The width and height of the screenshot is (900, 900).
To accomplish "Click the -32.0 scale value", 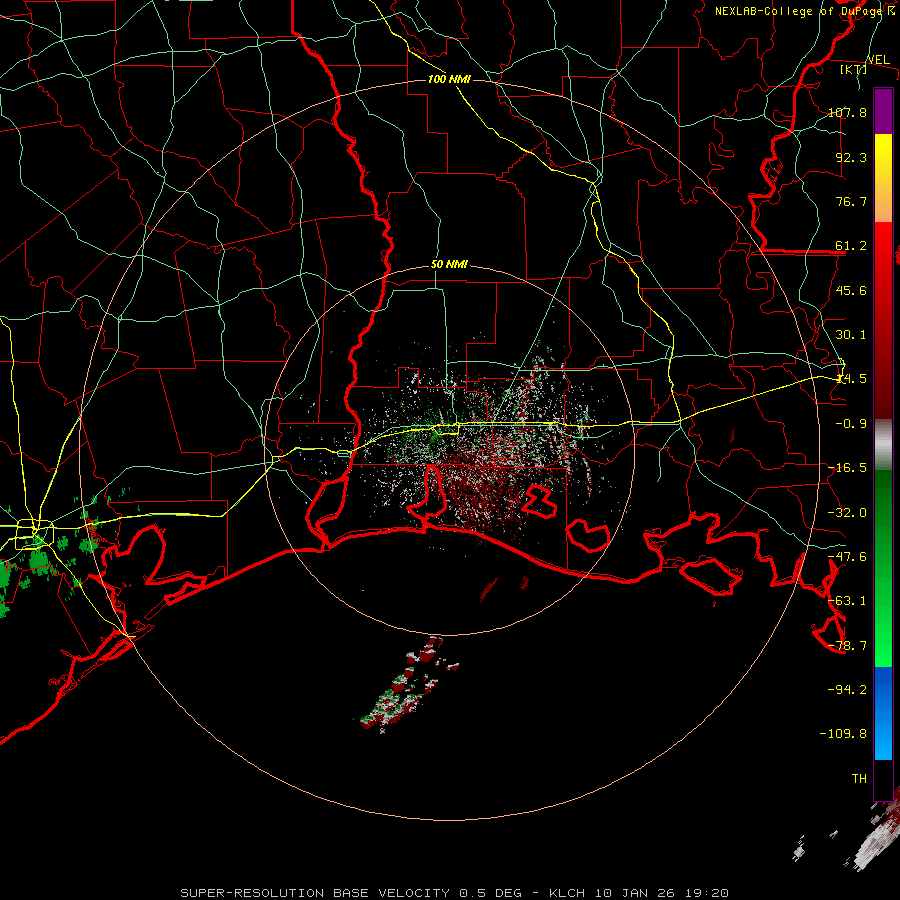I will pos(847,513).
